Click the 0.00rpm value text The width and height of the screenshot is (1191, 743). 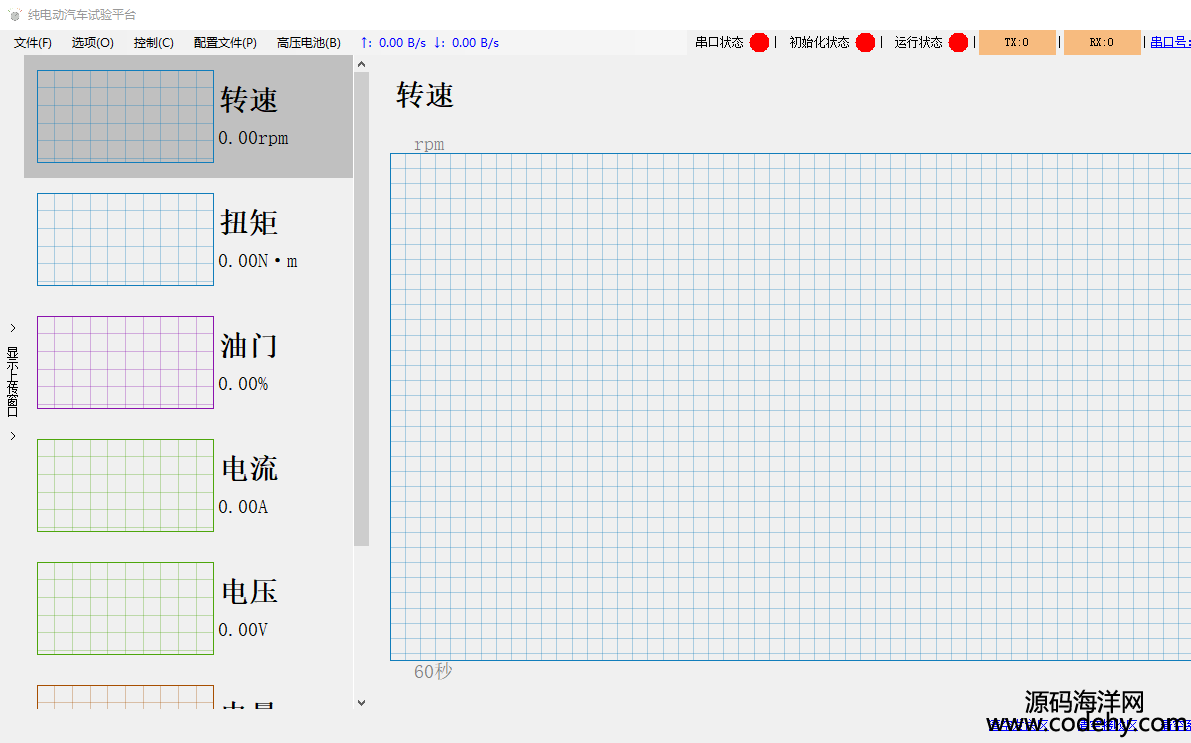[x=254, y=138]
